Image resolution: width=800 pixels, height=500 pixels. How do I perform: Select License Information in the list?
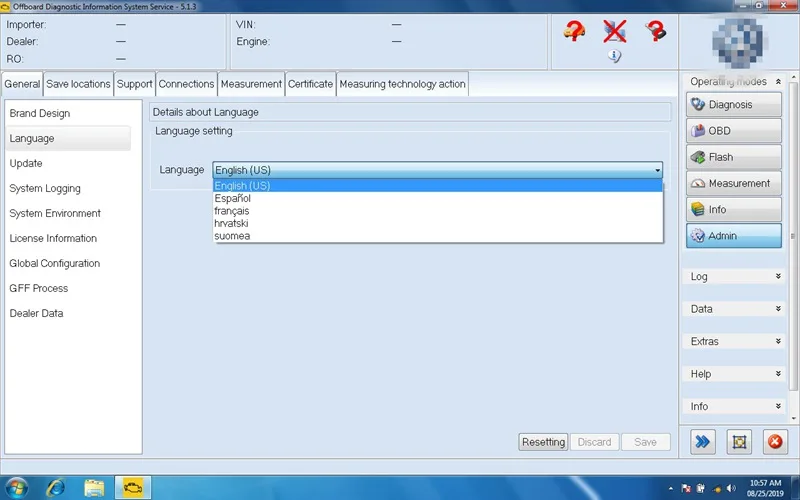(68, 238)
